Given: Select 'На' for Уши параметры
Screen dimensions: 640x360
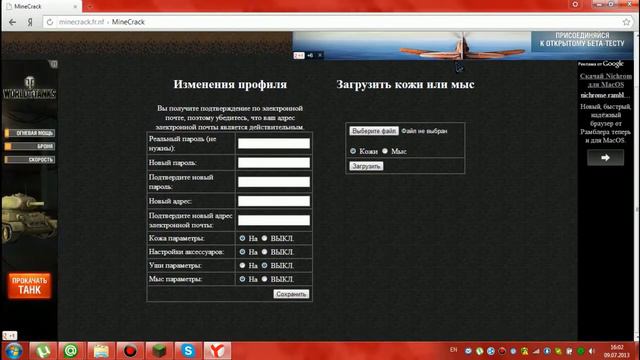Looking at the screenshot, I should (x=242, y=265).
